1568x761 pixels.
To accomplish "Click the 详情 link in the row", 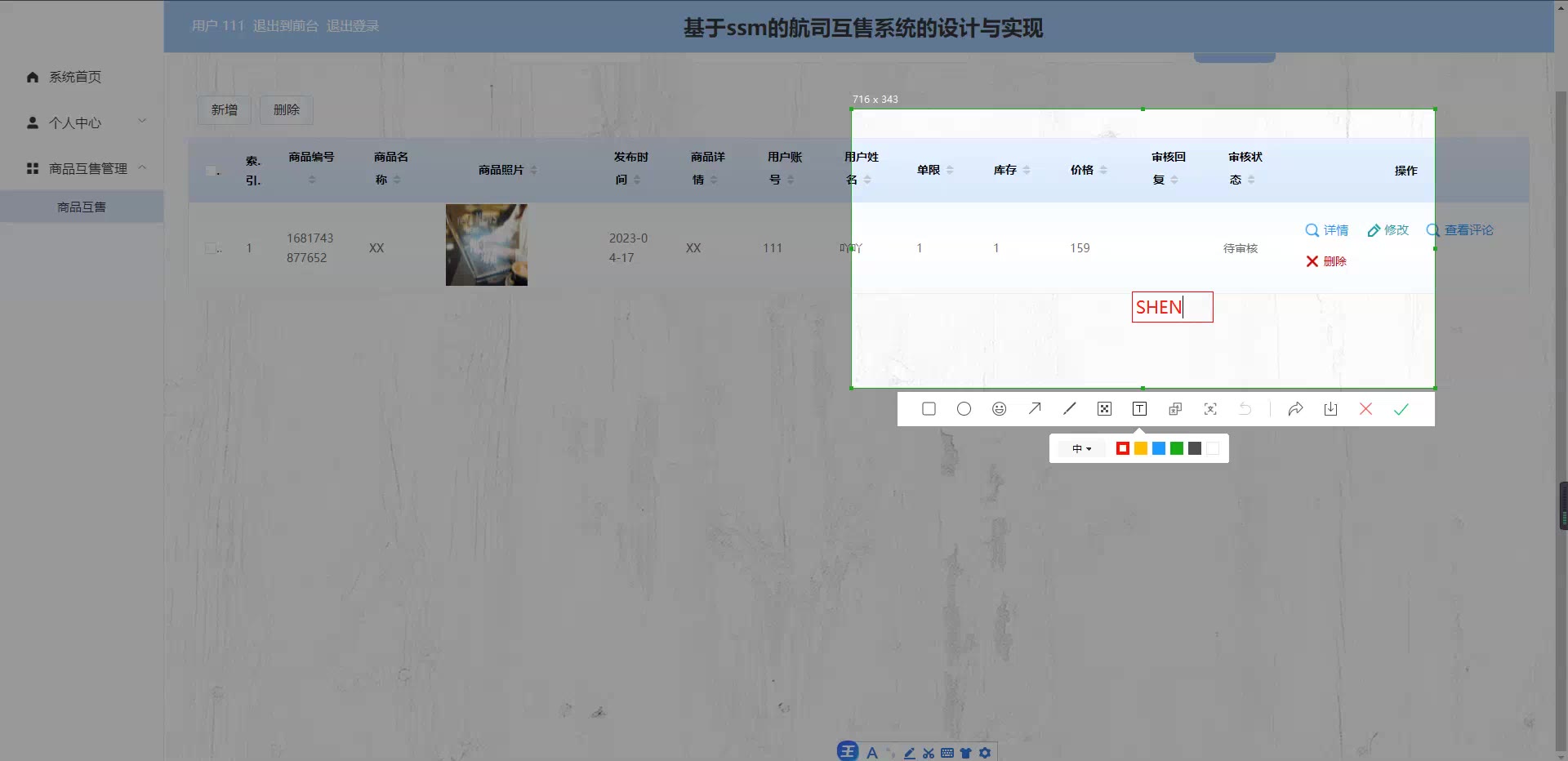I will (x=1327, y=230).
